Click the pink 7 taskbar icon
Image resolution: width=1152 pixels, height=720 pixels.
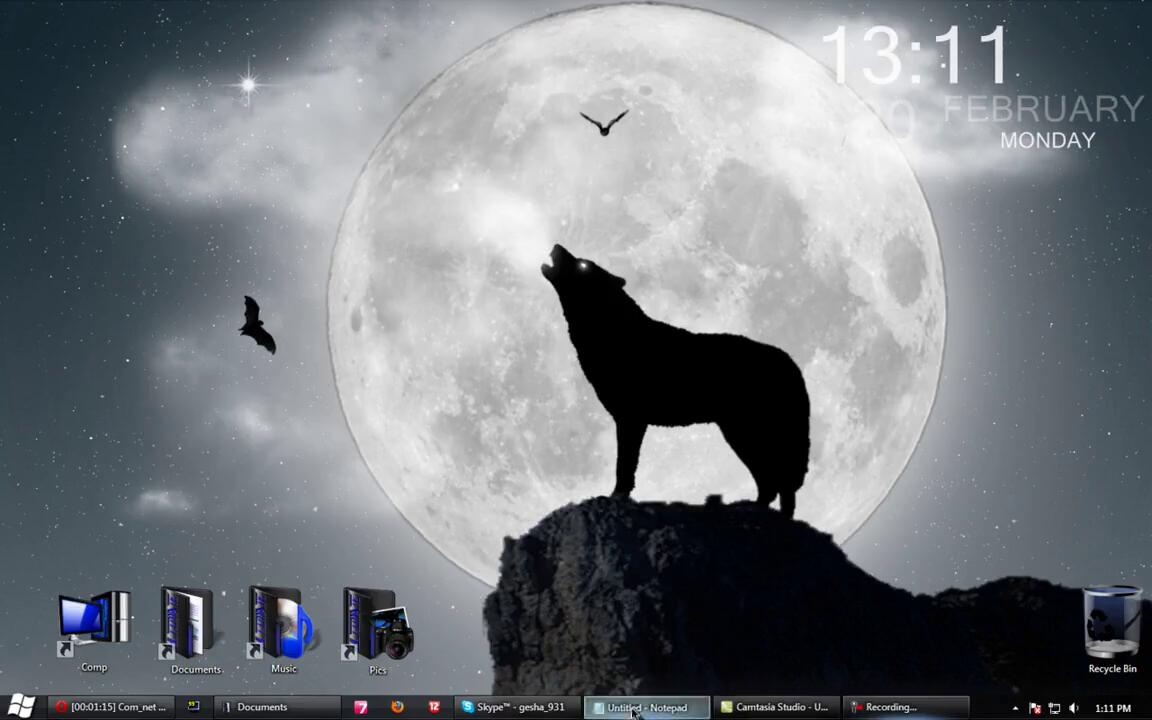click(x=361, y=707)
